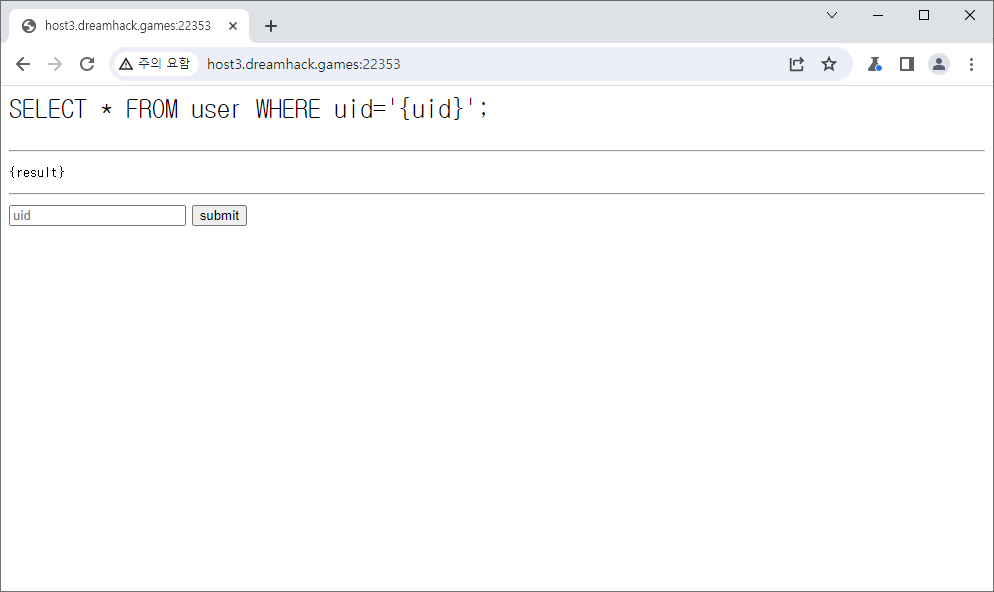
Task: Focus the address bar URL text
Action: 303,64
